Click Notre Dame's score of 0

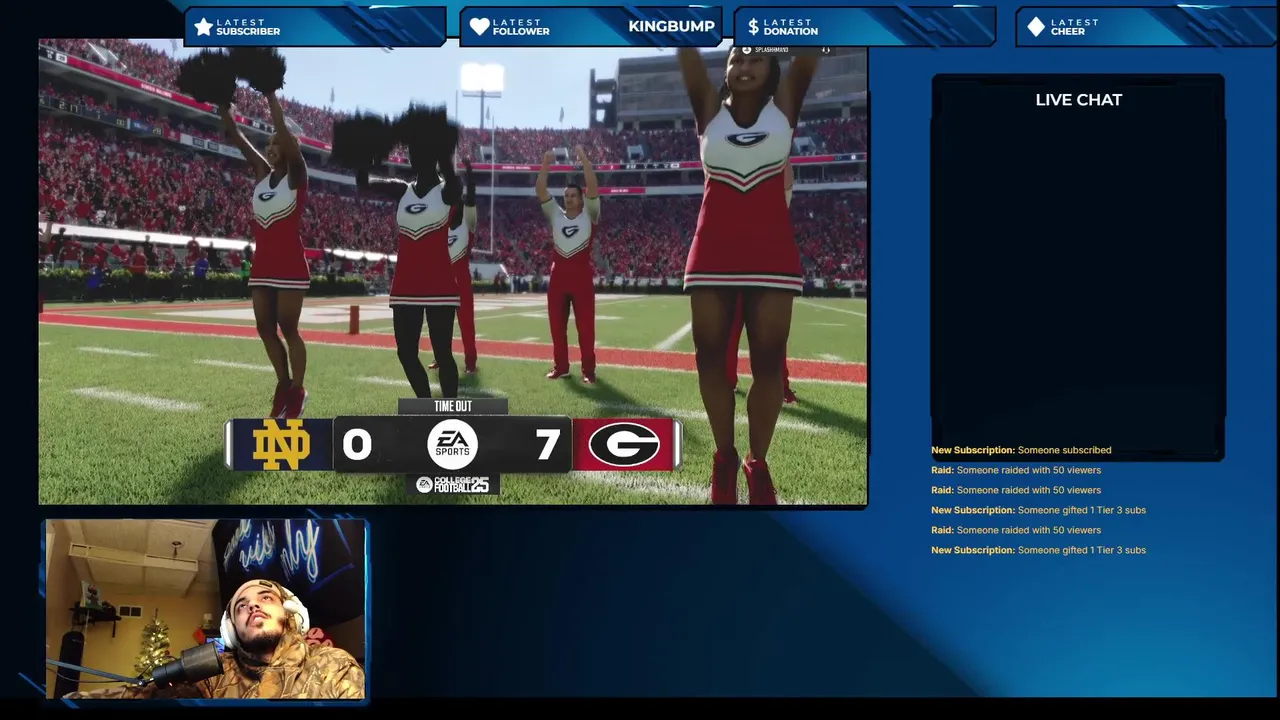(x=357, y=445)
